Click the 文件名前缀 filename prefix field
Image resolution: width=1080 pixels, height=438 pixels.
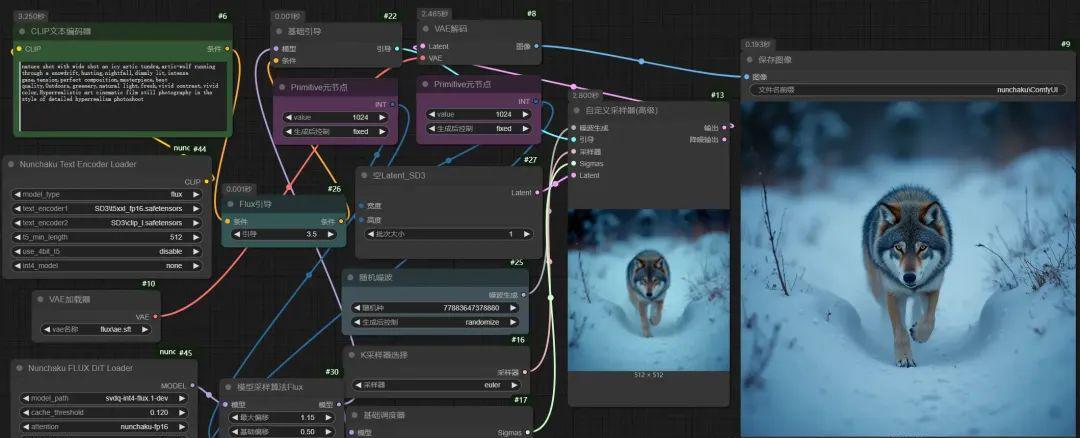click(x=909, y=90)
